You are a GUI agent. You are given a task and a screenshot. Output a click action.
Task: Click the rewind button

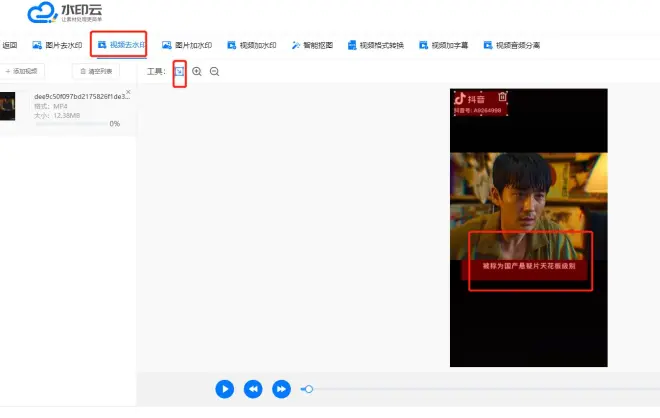click(254, 388)
